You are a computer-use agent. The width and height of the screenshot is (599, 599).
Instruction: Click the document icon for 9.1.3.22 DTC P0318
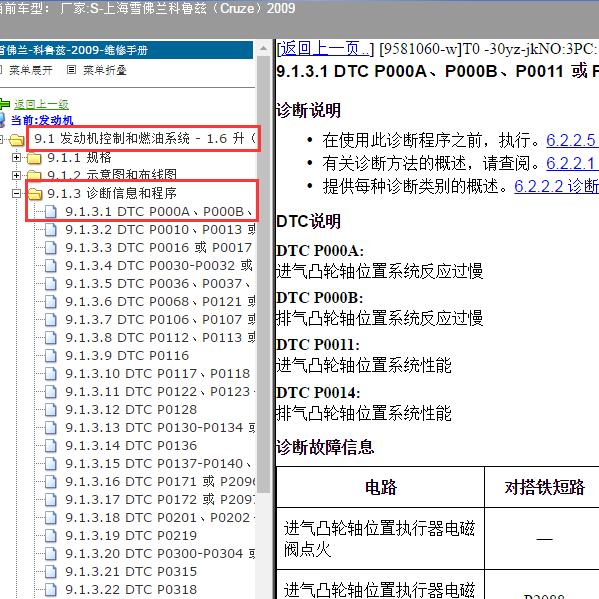tap(50, 590)
